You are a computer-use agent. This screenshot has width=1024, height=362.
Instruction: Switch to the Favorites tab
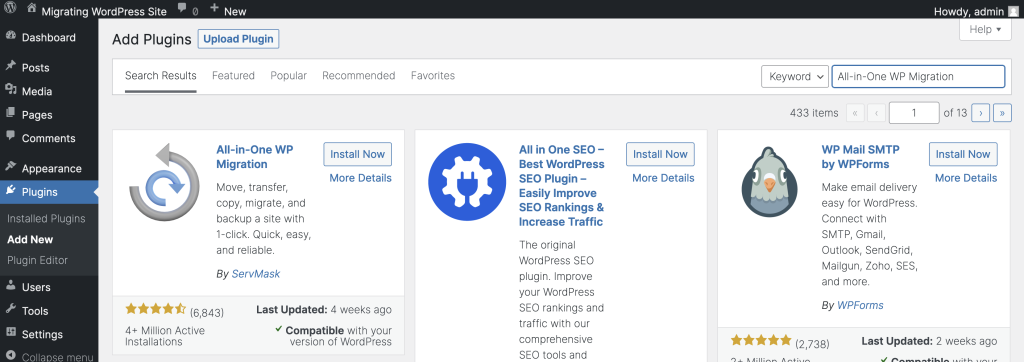pos(433,76)
